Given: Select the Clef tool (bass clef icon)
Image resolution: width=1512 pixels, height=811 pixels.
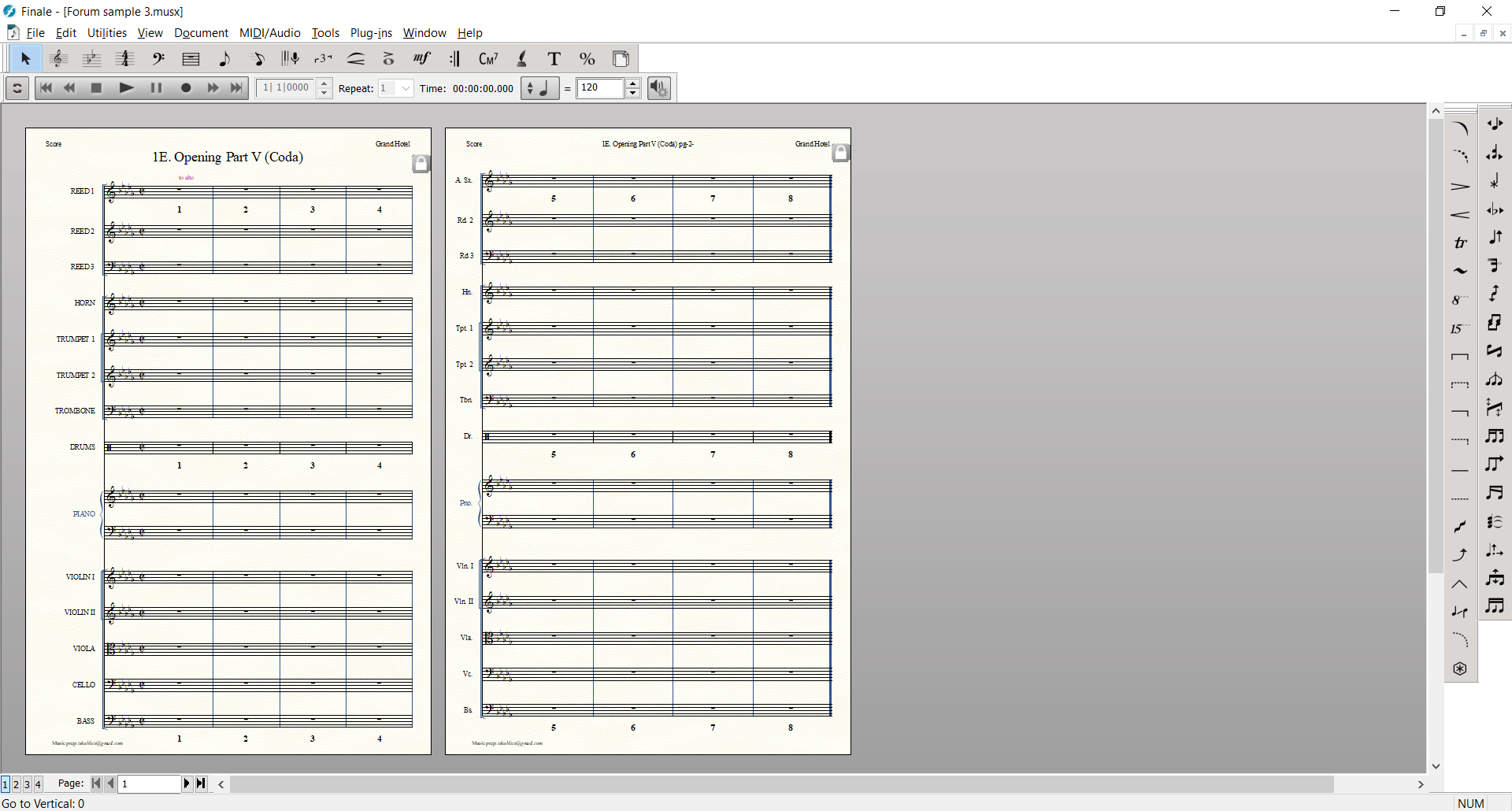Looking at the screenshot, I should coord(158,59).
